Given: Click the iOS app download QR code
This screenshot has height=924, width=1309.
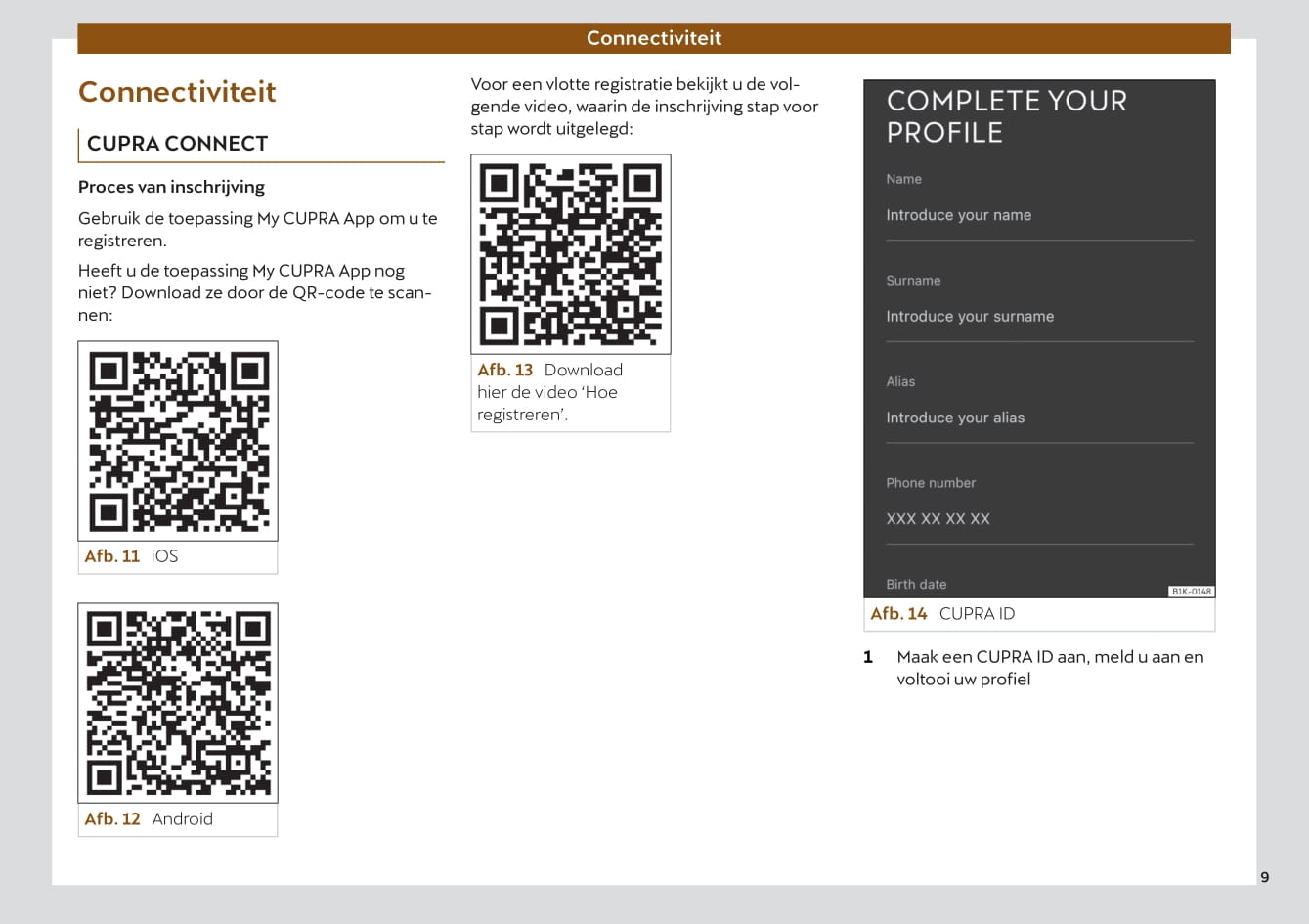Looking at the screenshot, I should 178,441.
